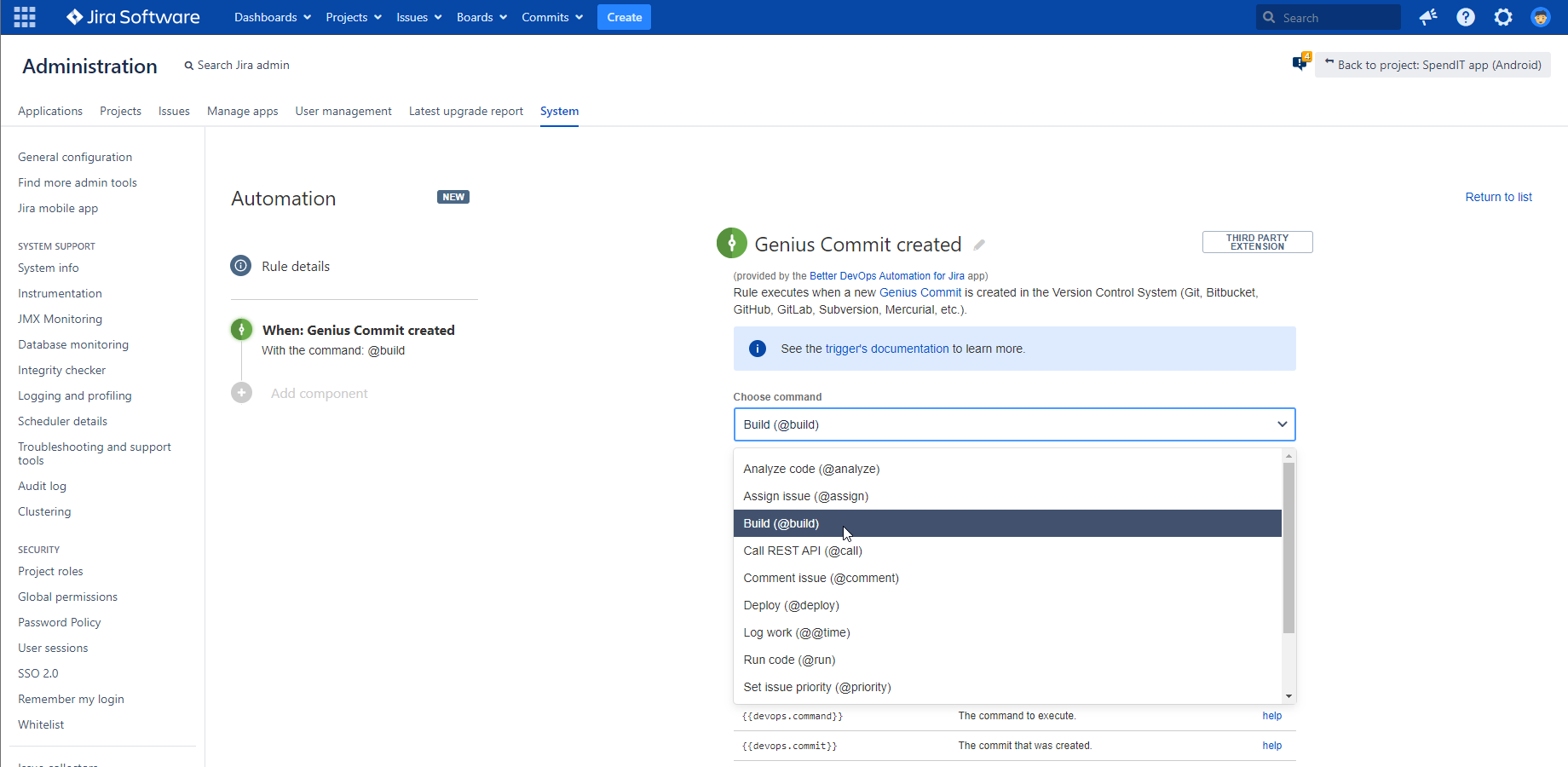Click the dropdown list scrollbar thumb
The image size is (1568, 767).
coord(1288,548)
